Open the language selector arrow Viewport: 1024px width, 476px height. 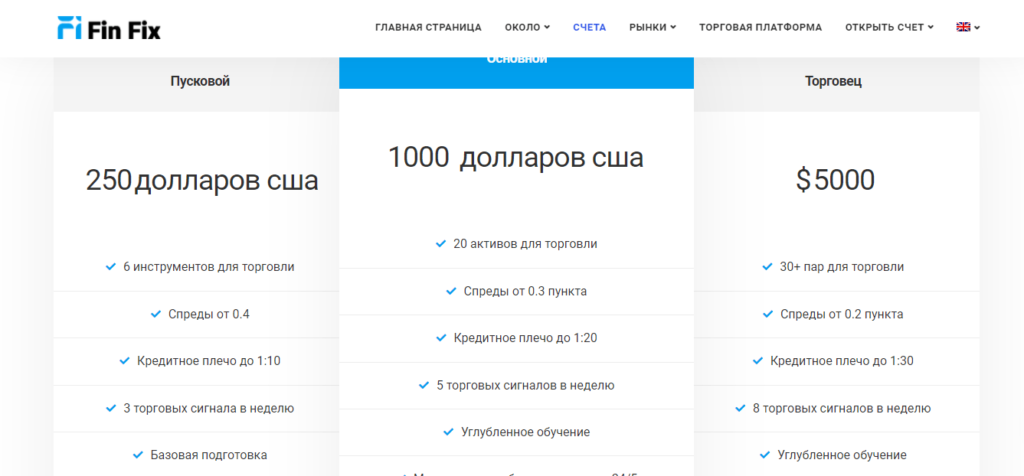pyautogui.click(x=977, y=28)
